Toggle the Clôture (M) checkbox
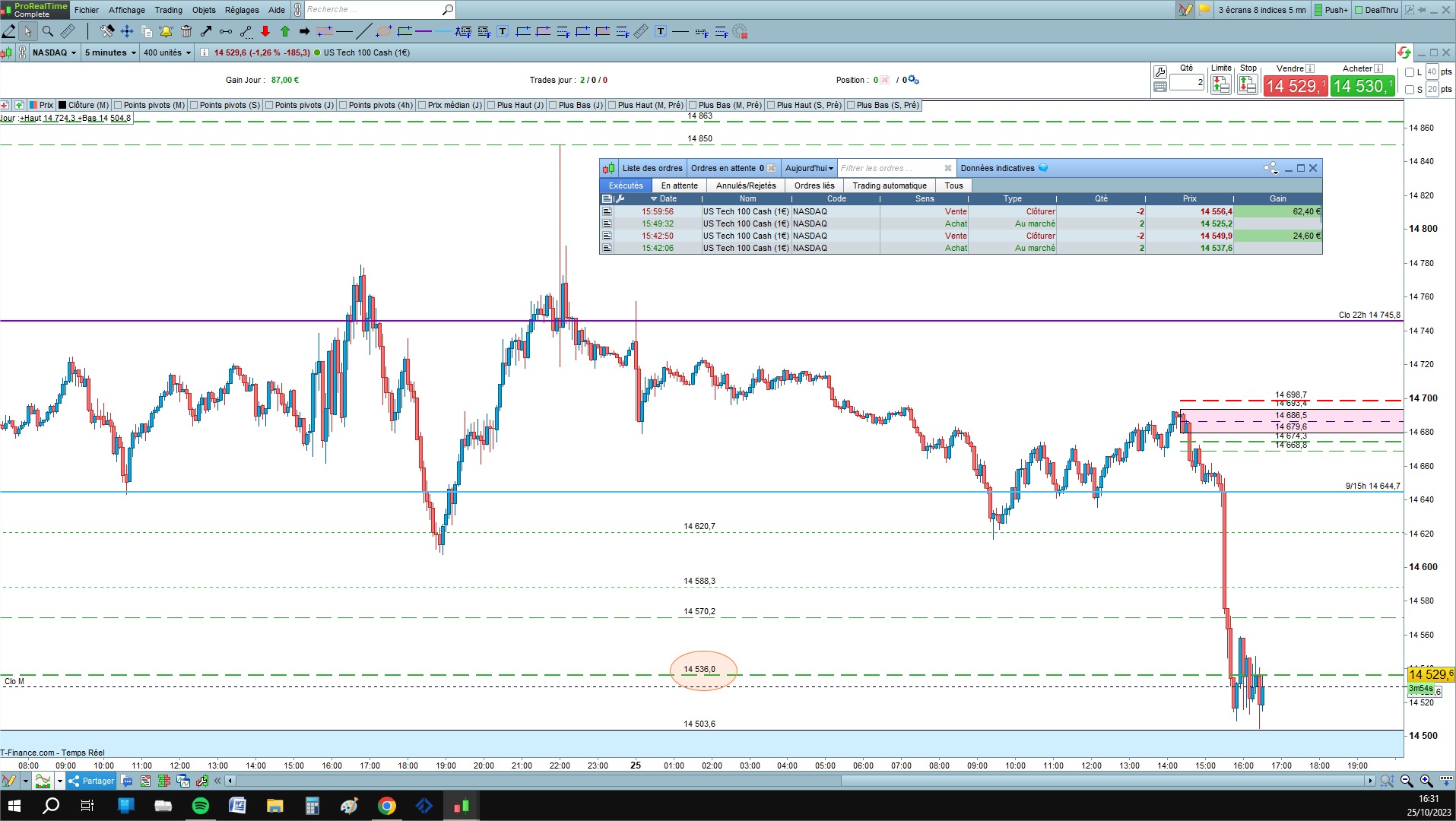The image size is (1456, 821). point(63,105)
